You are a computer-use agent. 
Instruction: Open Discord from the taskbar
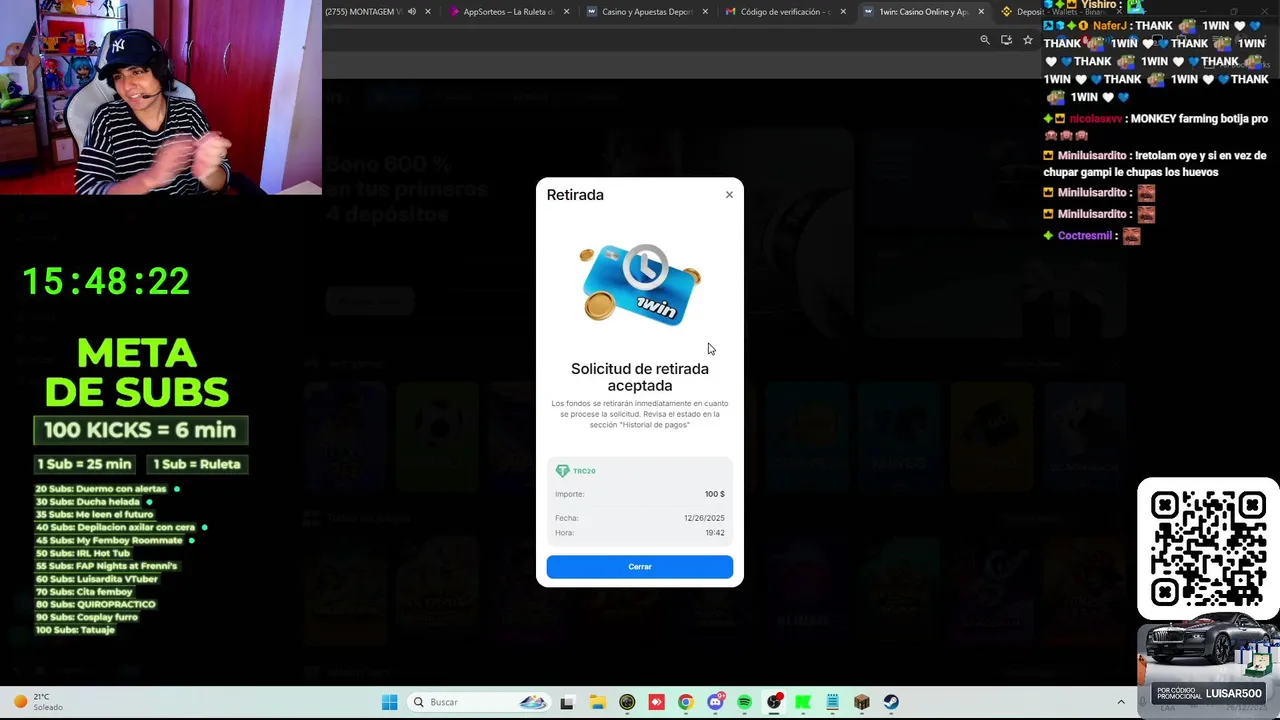tap(715, 702)
